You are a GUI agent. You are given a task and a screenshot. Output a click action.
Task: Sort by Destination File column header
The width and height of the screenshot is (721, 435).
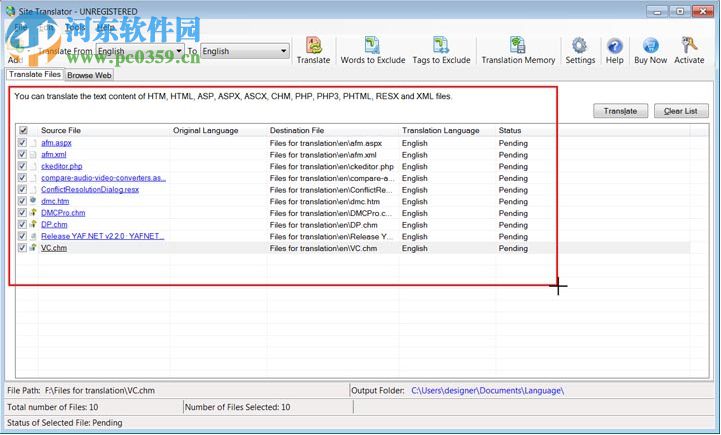click(x=297, y=130)
